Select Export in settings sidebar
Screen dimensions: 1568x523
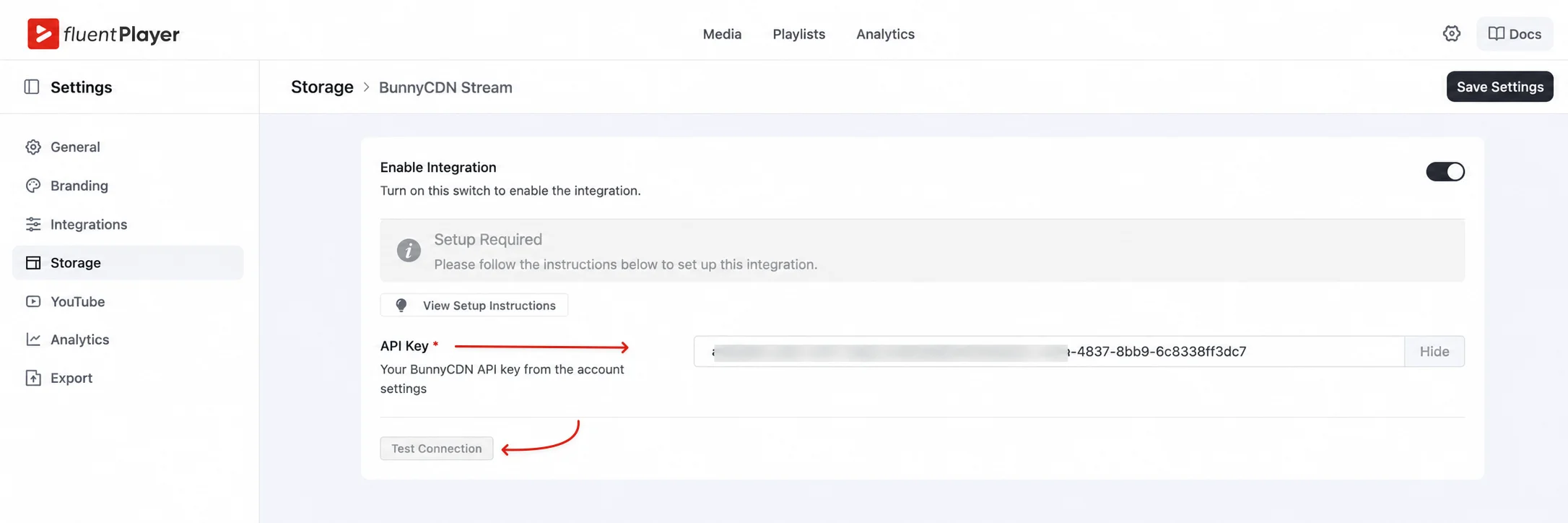128,378
